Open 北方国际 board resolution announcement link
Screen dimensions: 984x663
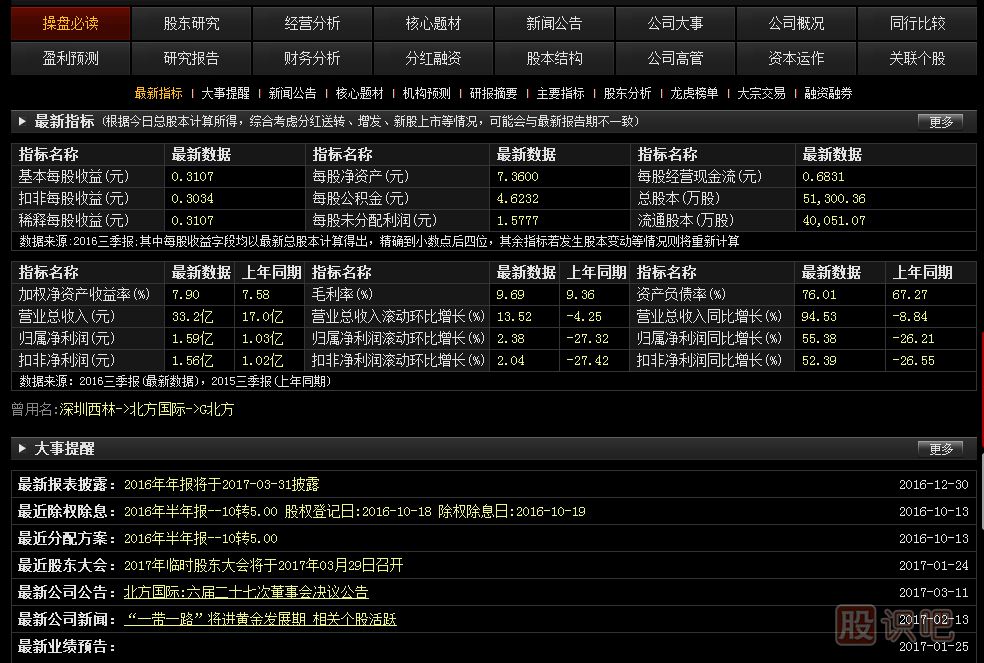(x=246, y=592)
